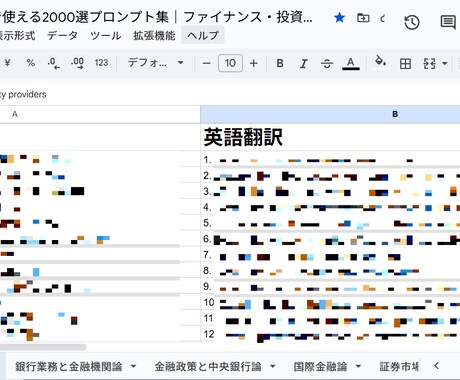Toggle italic formatting
The width and height of the screenshot is (460, 380).
303,63
